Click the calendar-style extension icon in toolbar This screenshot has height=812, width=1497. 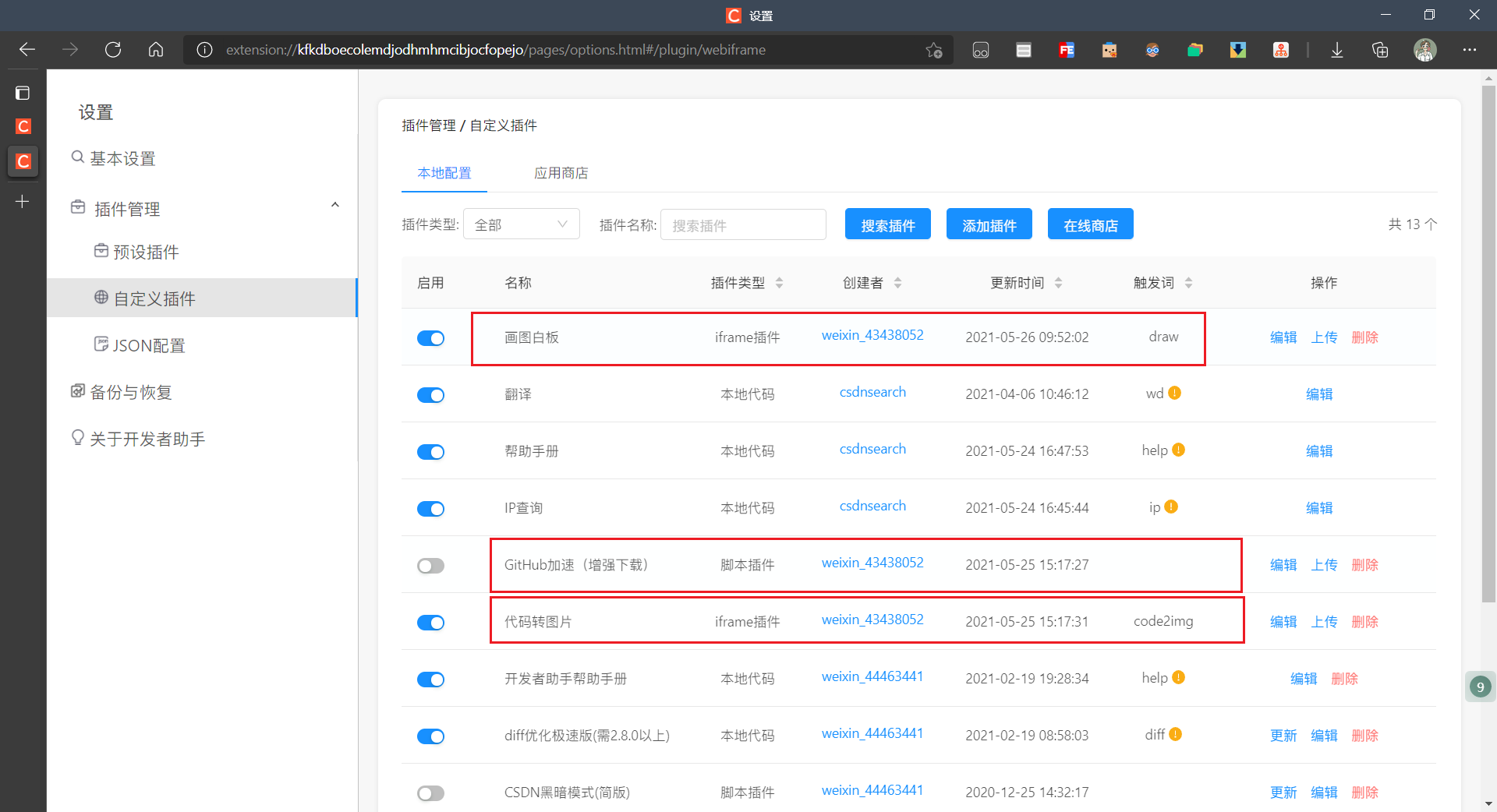click(1024, 50)
